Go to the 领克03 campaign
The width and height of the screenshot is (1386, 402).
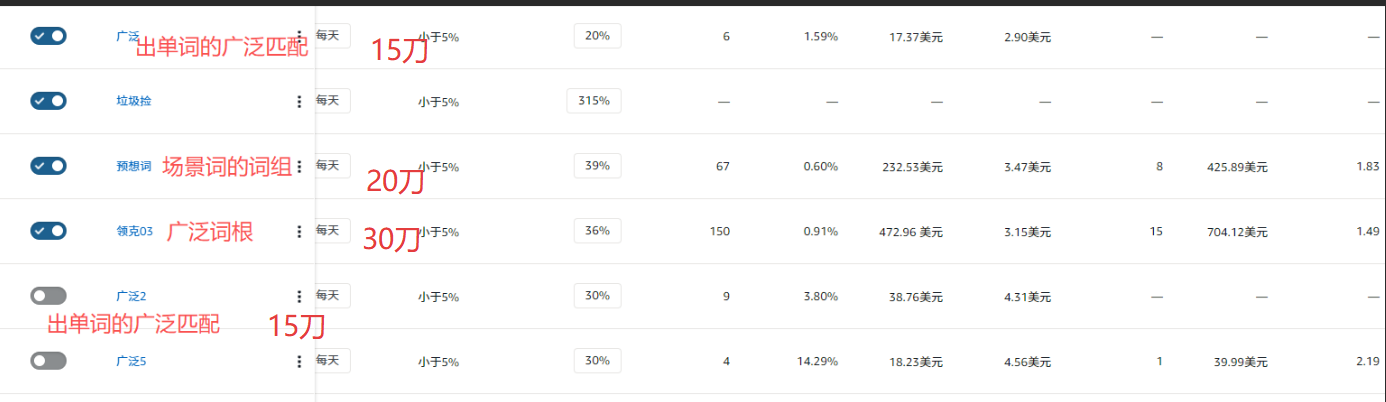click(x=134, y=231)
